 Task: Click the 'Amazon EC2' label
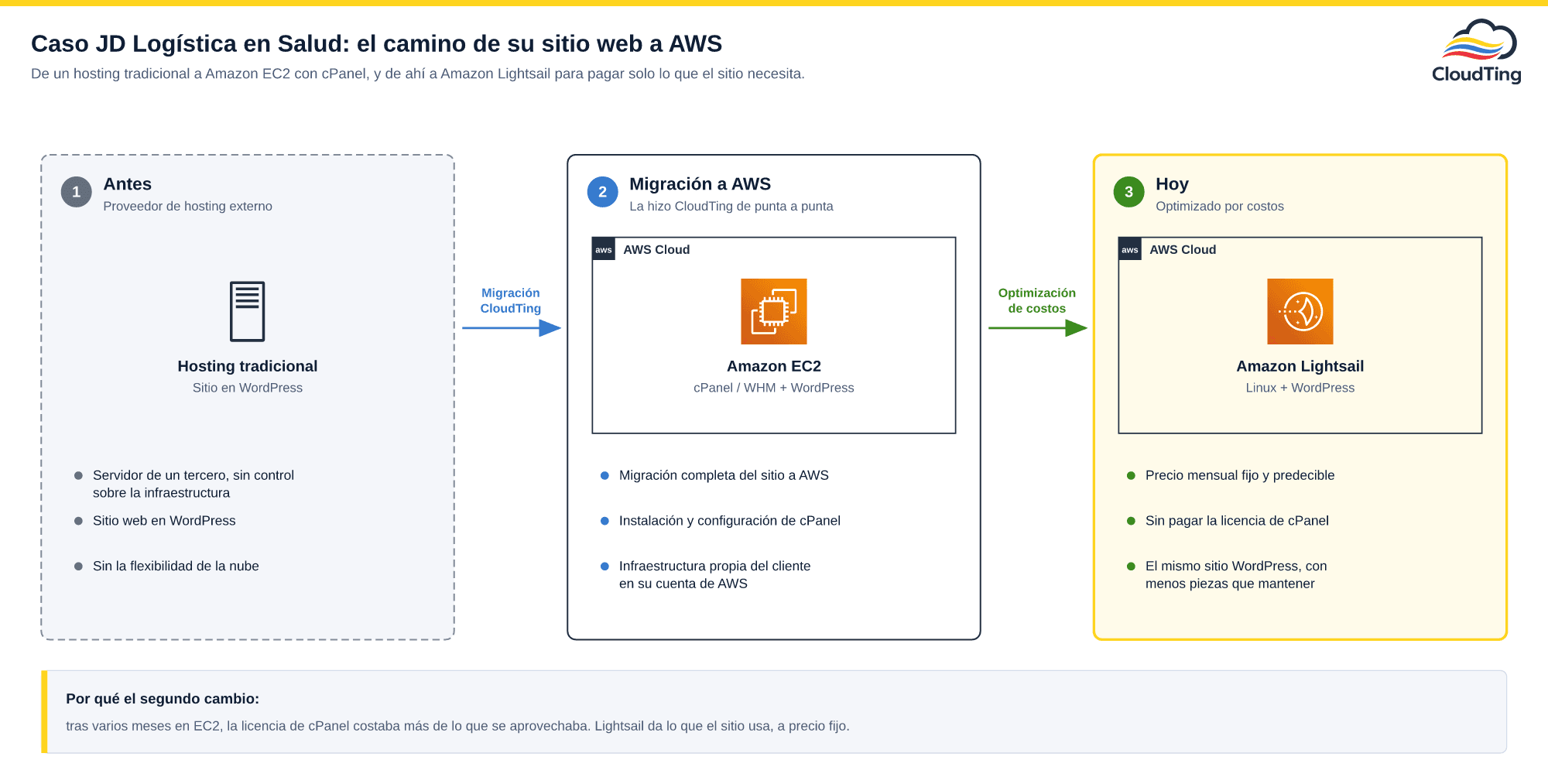pos(774,366)
